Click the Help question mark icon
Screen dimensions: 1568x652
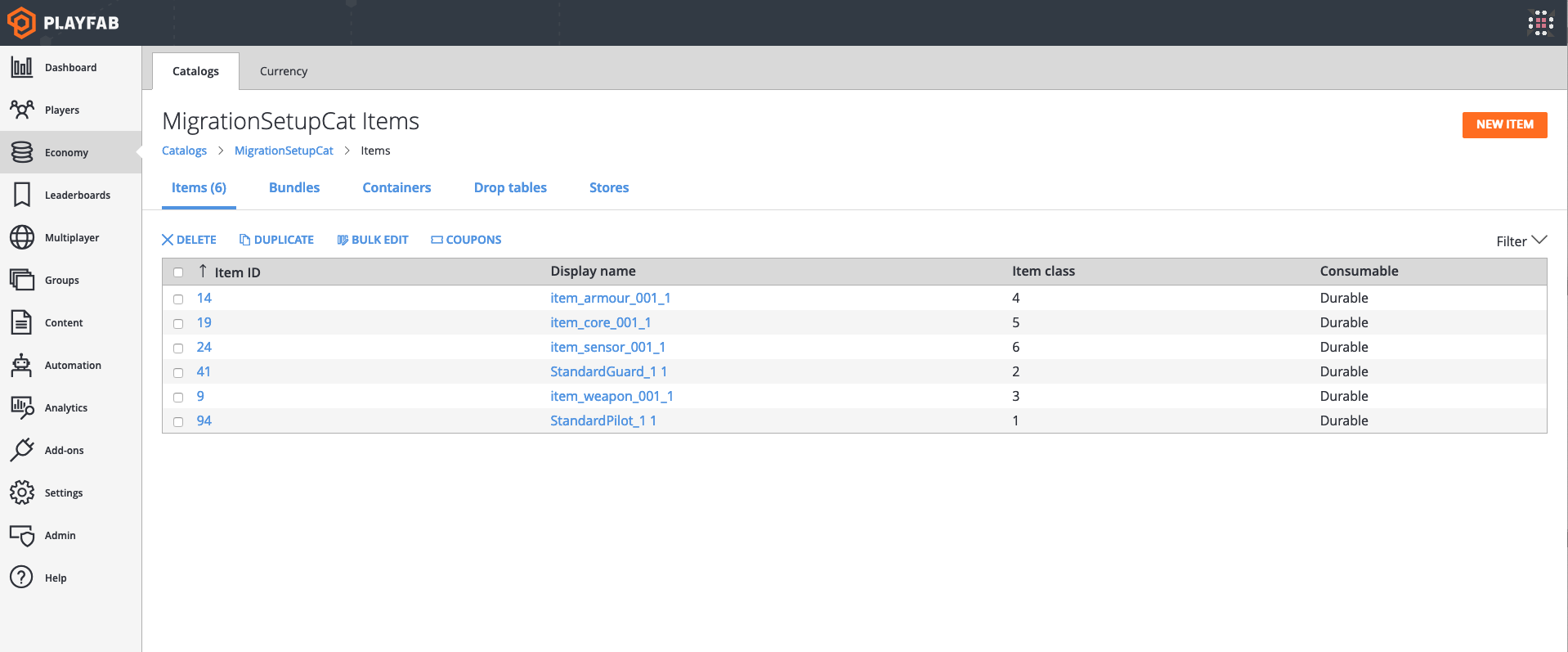tap(22, 578)
